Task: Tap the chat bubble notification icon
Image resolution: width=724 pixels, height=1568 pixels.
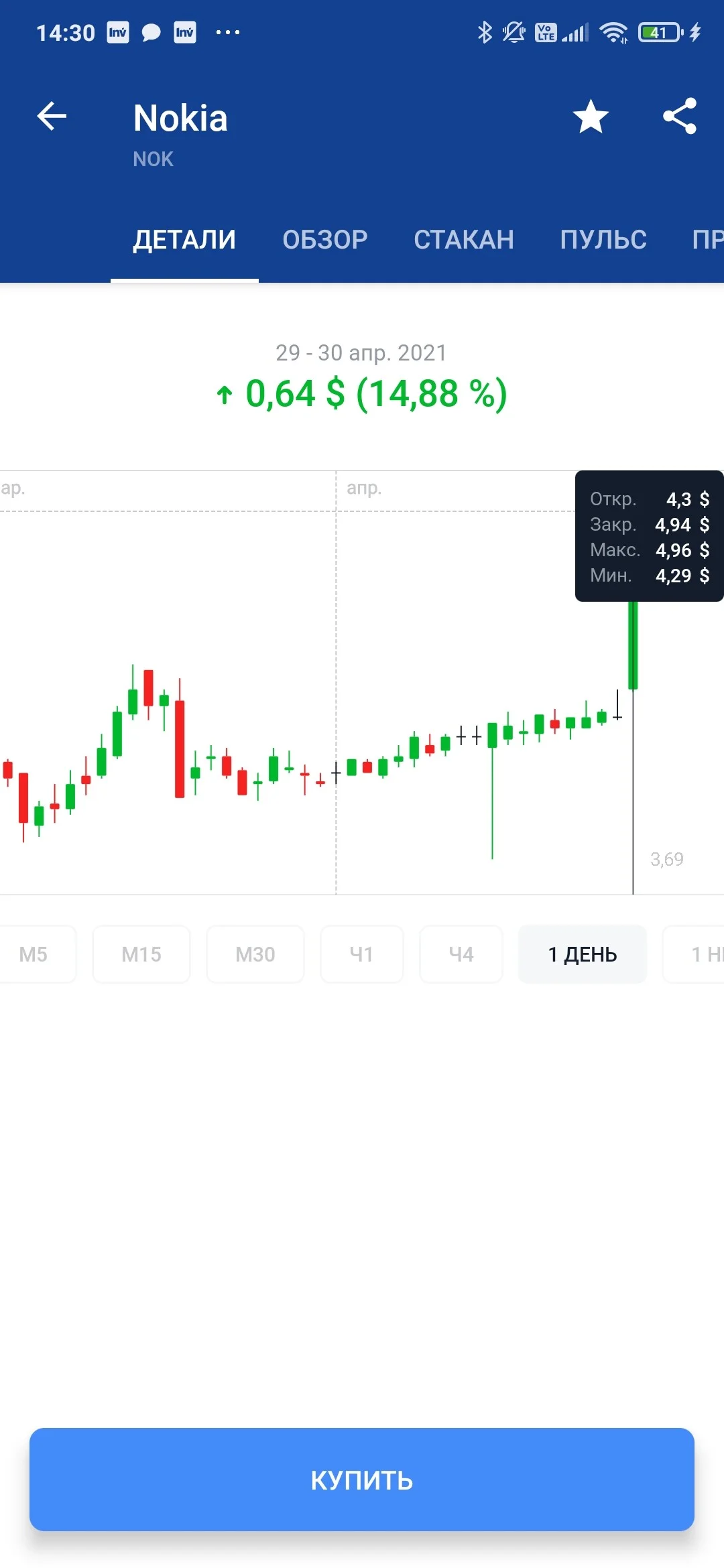Action: pyautogui.click(x=152, y=33)
